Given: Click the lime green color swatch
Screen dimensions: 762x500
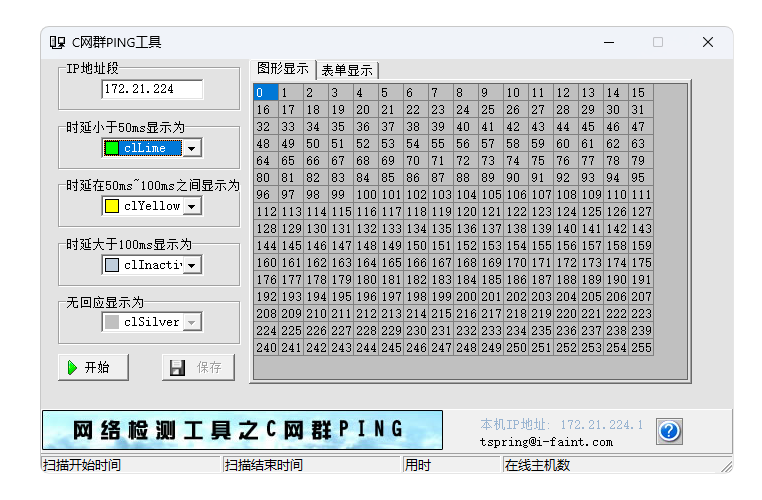Looking at the screenshot, I should 112,148.
